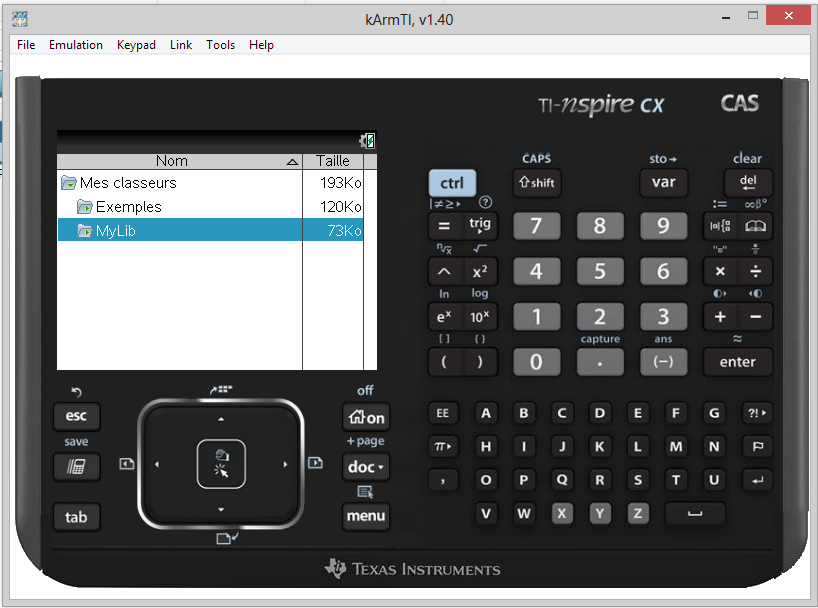Click the touchpad down arrow
This screenshot has width=818, height=608.
(221, 509)
